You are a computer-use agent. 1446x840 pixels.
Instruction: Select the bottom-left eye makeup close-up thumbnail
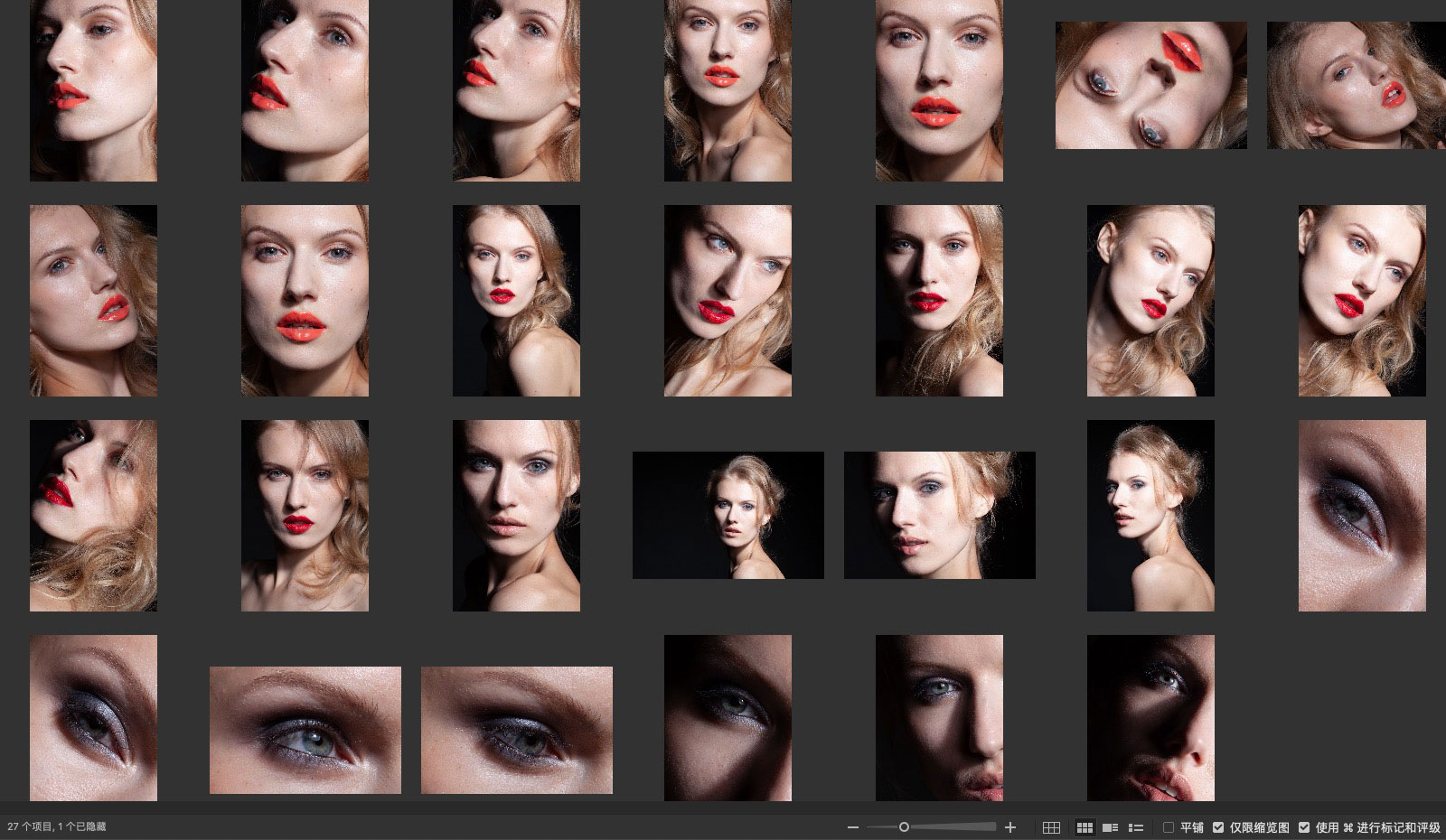(93, 717)
